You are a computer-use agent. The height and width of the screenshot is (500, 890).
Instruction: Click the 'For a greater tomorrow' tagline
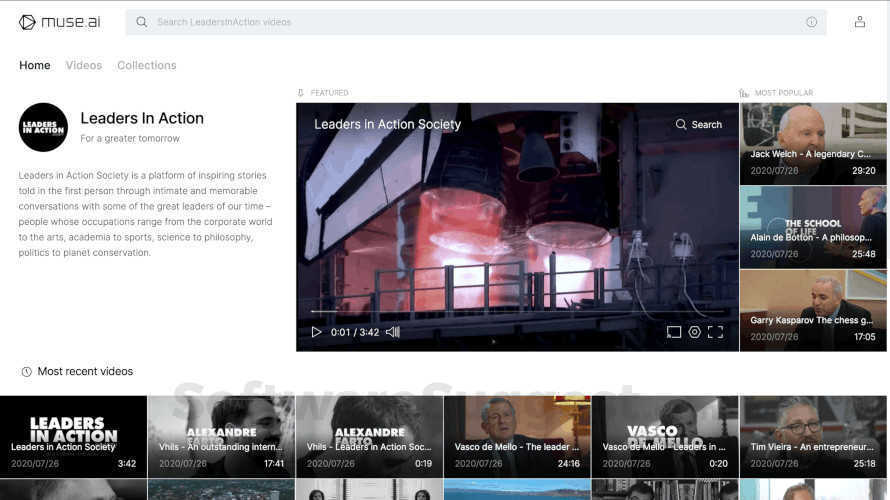click(x=130, y=138)
